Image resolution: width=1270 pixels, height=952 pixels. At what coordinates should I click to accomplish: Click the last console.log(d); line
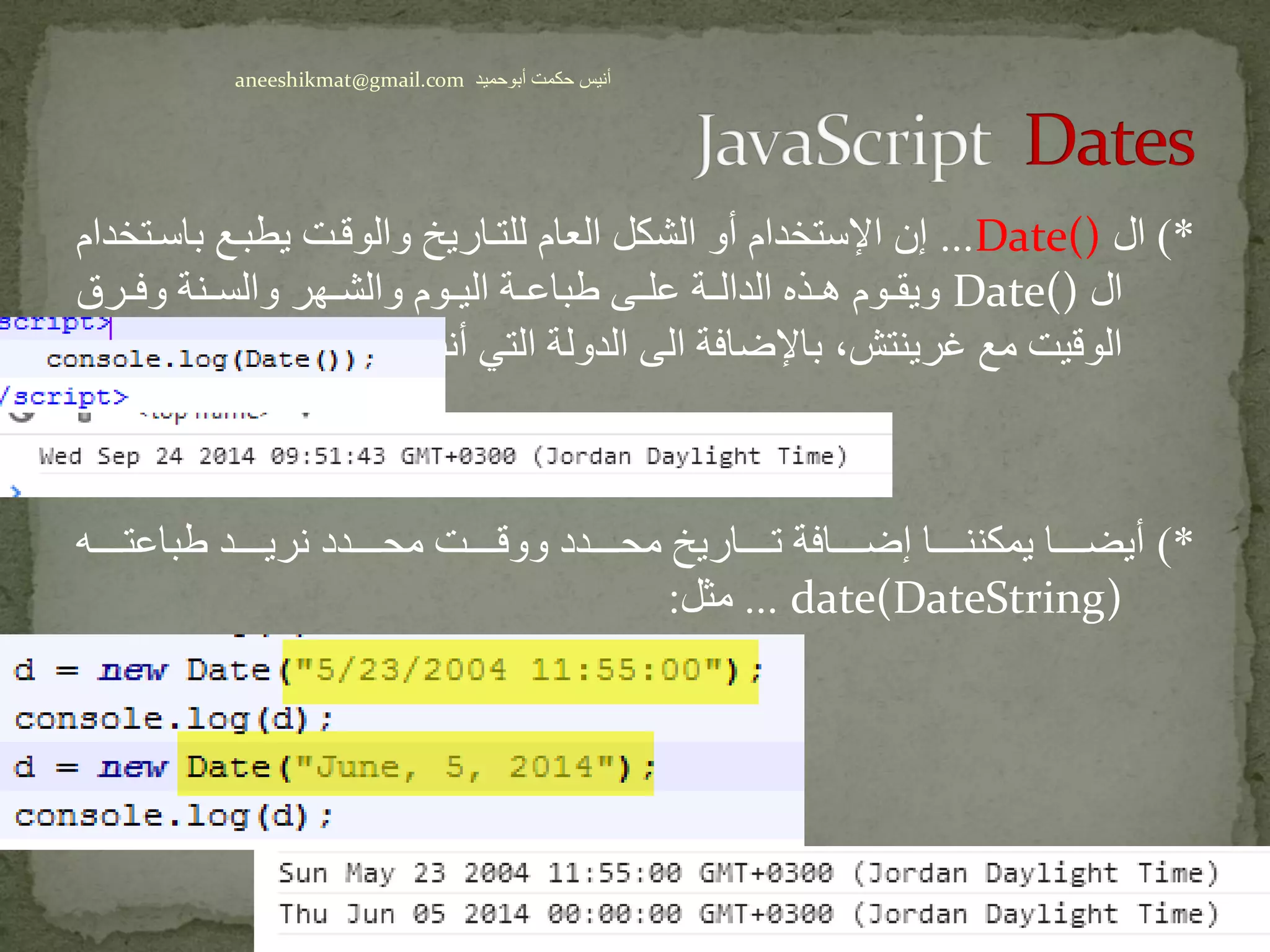tap(174, 817)
